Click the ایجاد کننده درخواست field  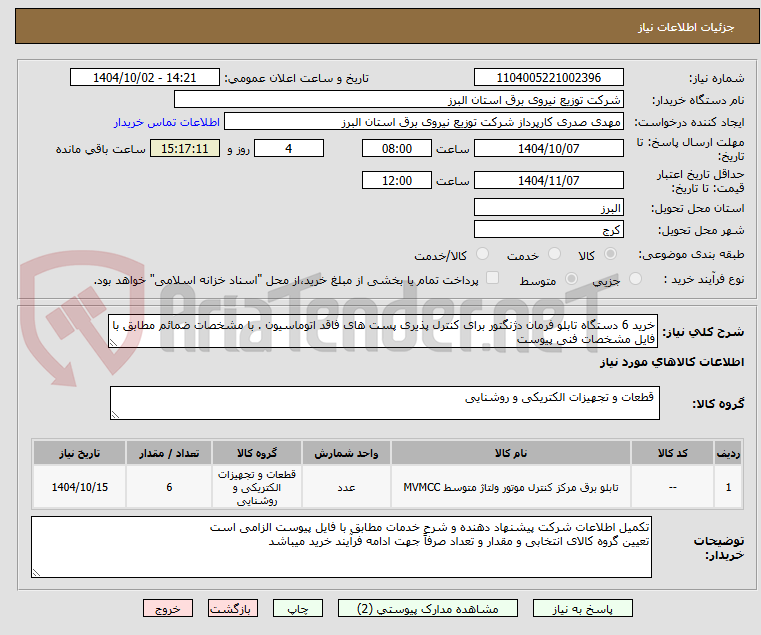424,121
